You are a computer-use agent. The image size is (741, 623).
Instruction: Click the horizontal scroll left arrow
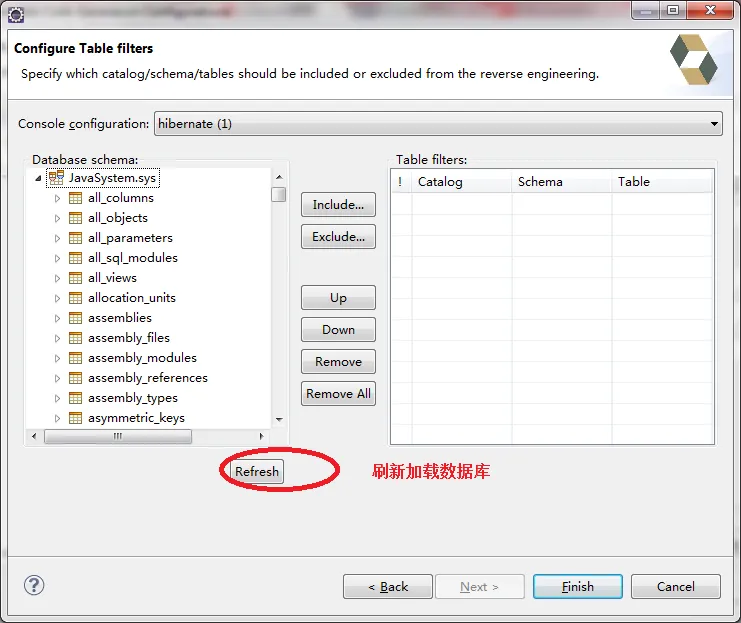(x=34, y=436)
